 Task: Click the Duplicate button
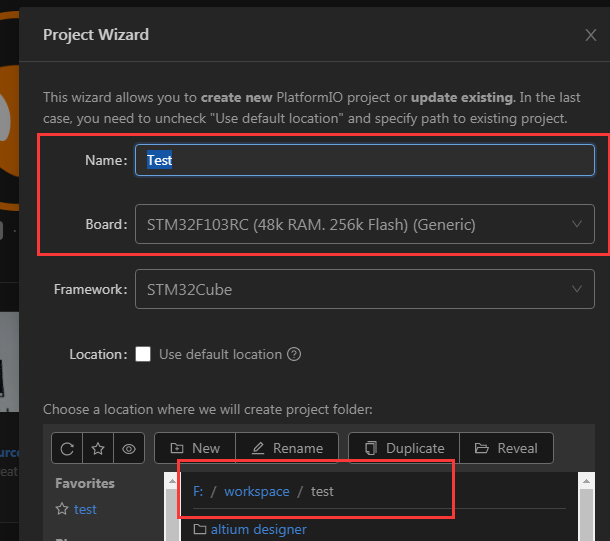click(x=404, y=448)
